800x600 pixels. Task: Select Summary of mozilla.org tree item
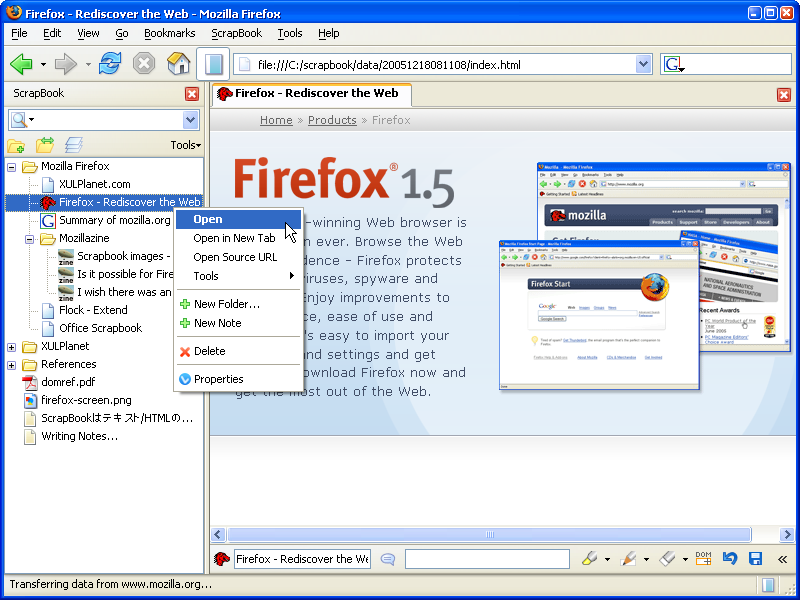(106, 220)
